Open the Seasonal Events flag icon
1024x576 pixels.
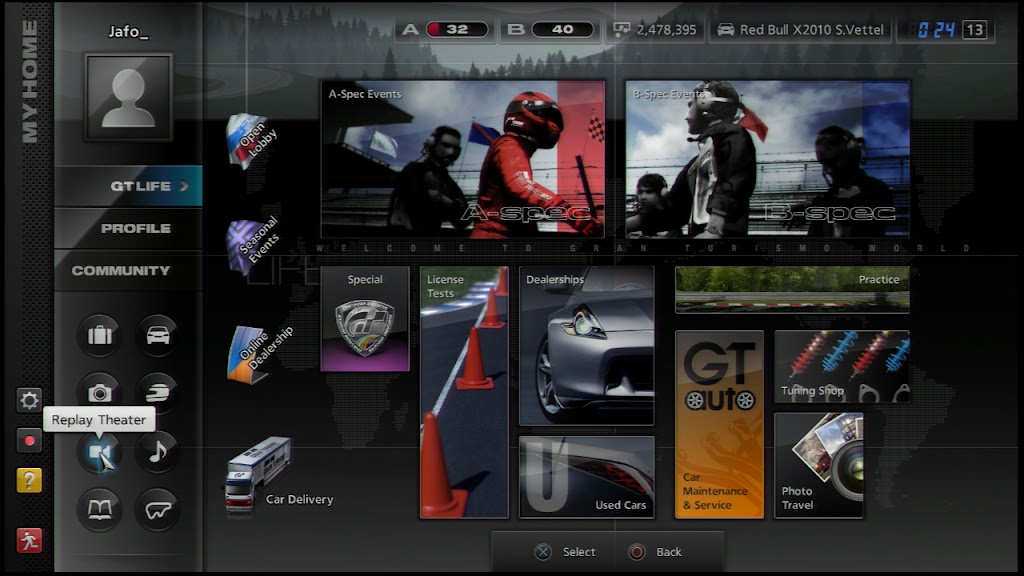[x=253, y=246]
